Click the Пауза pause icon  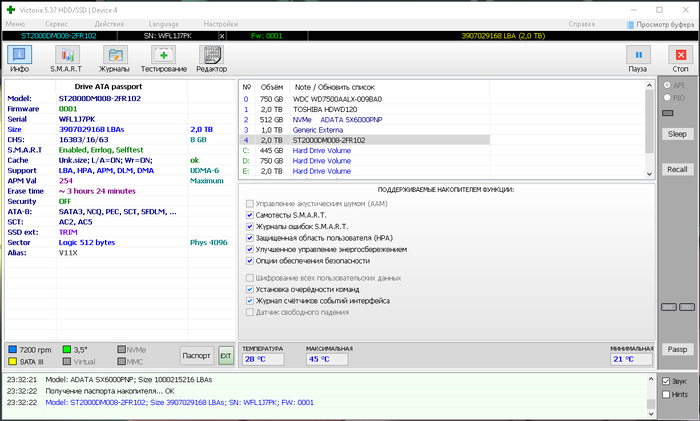point(638,55)
